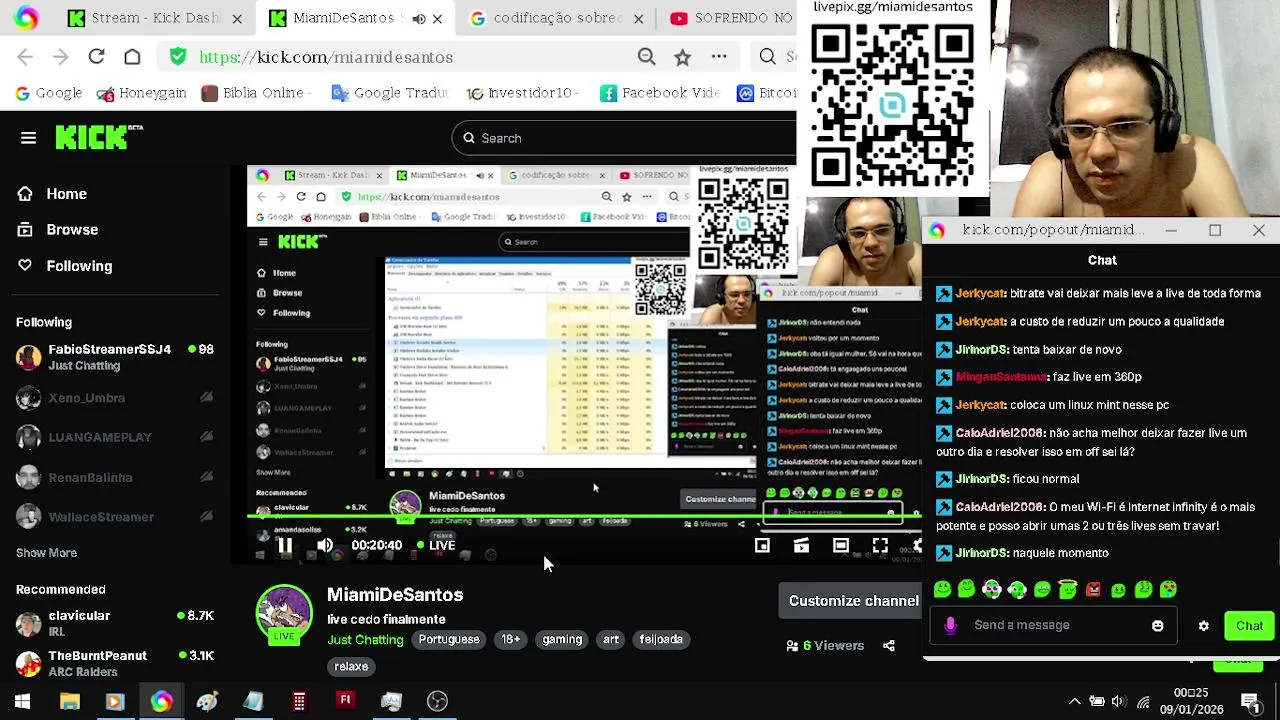Click the Just Chatting category link
This screenshot has height=720, width=1280.
click(x=365, y=640)
